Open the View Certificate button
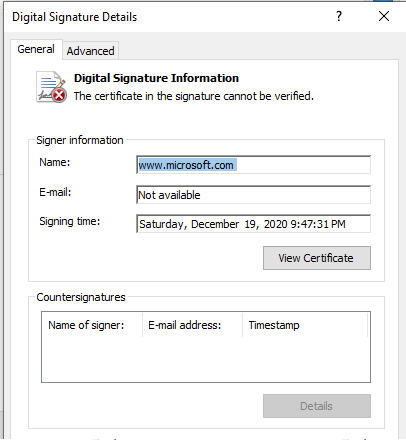This screenshot has width=406, height=440. (317, 258)
